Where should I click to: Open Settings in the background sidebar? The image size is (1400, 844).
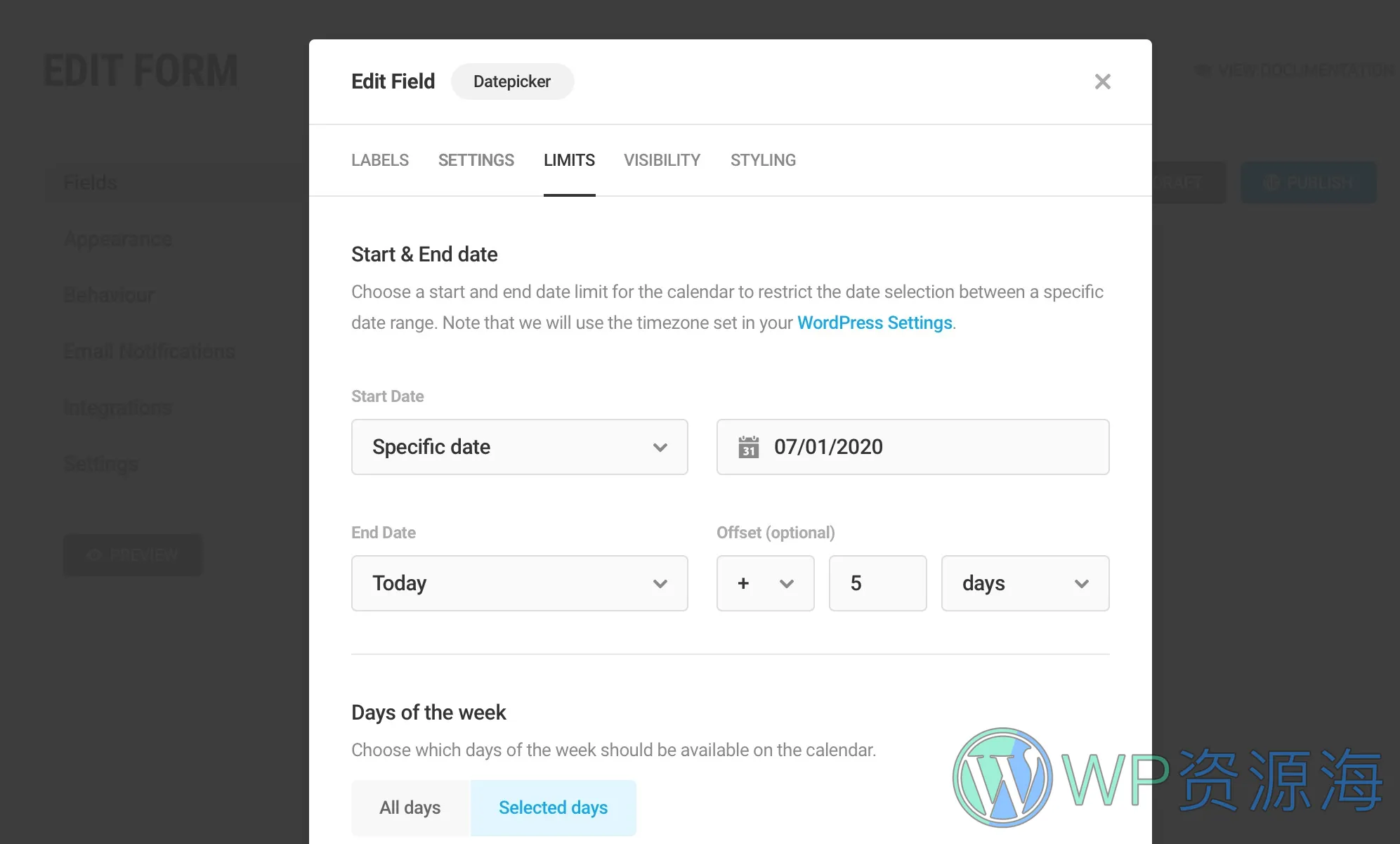point(101,464)
